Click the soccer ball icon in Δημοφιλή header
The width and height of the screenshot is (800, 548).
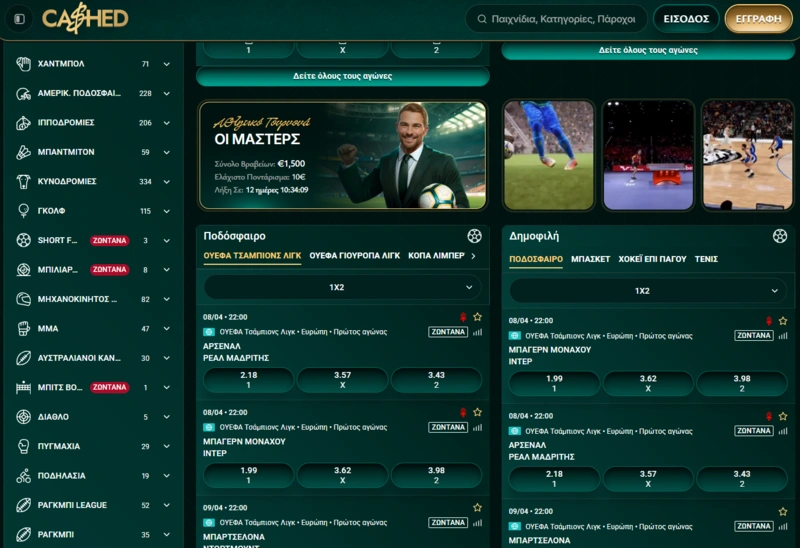(x=779, y=236)
